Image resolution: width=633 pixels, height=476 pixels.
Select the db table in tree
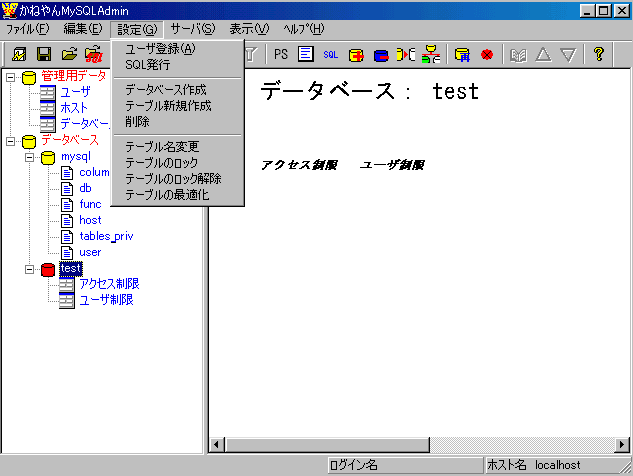[x=85, y=189]
